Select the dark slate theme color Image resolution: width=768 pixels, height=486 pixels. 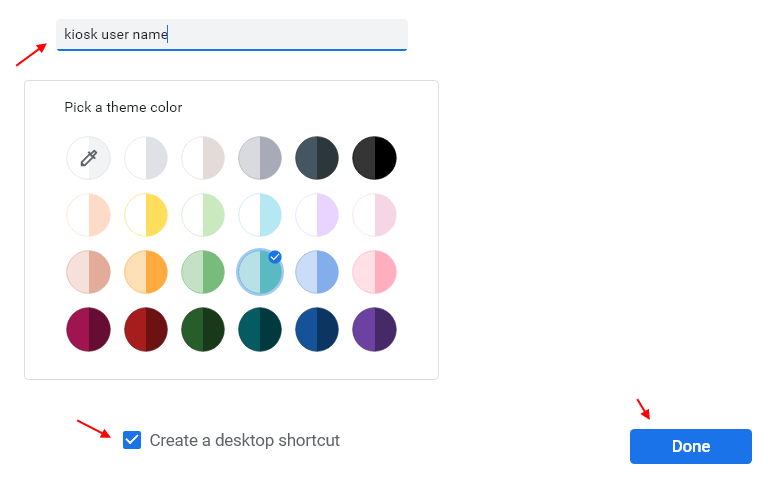[317, 158]
